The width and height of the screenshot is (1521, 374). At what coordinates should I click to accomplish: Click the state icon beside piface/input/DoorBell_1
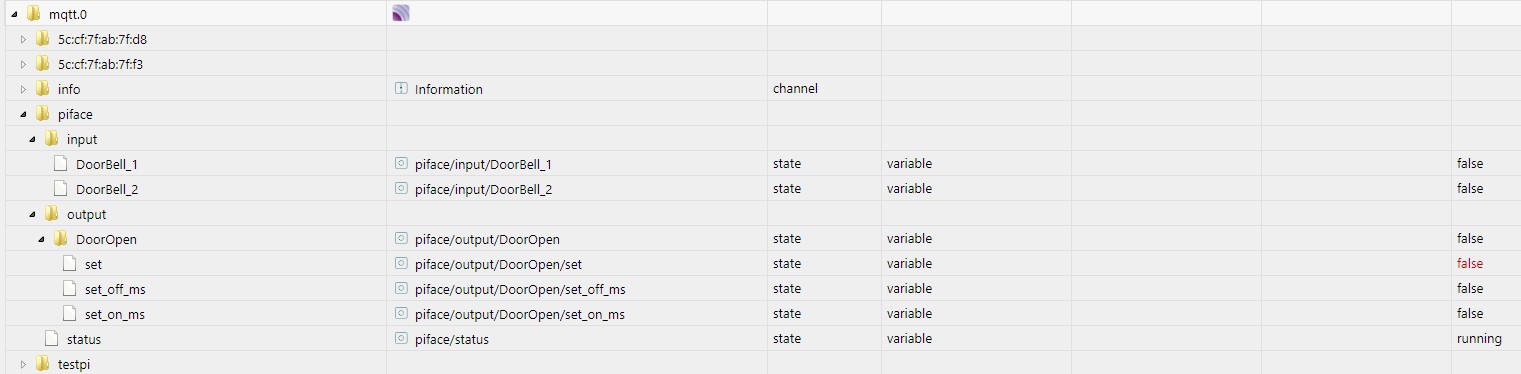tap(402, 164)
